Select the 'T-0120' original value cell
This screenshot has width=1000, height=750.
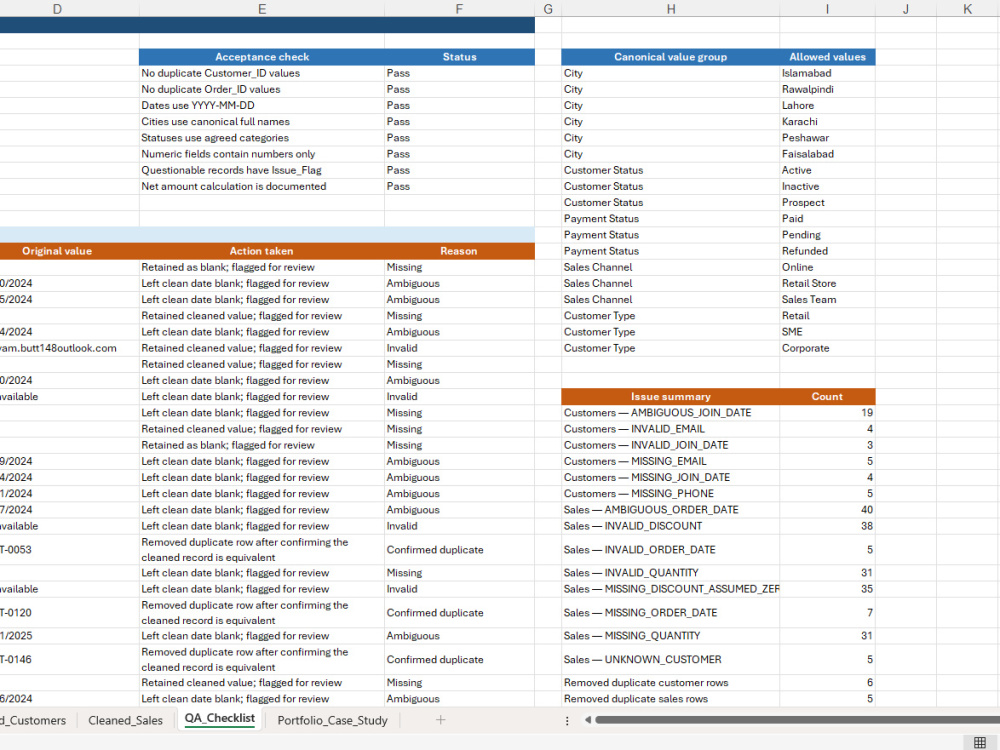point(70,613)
